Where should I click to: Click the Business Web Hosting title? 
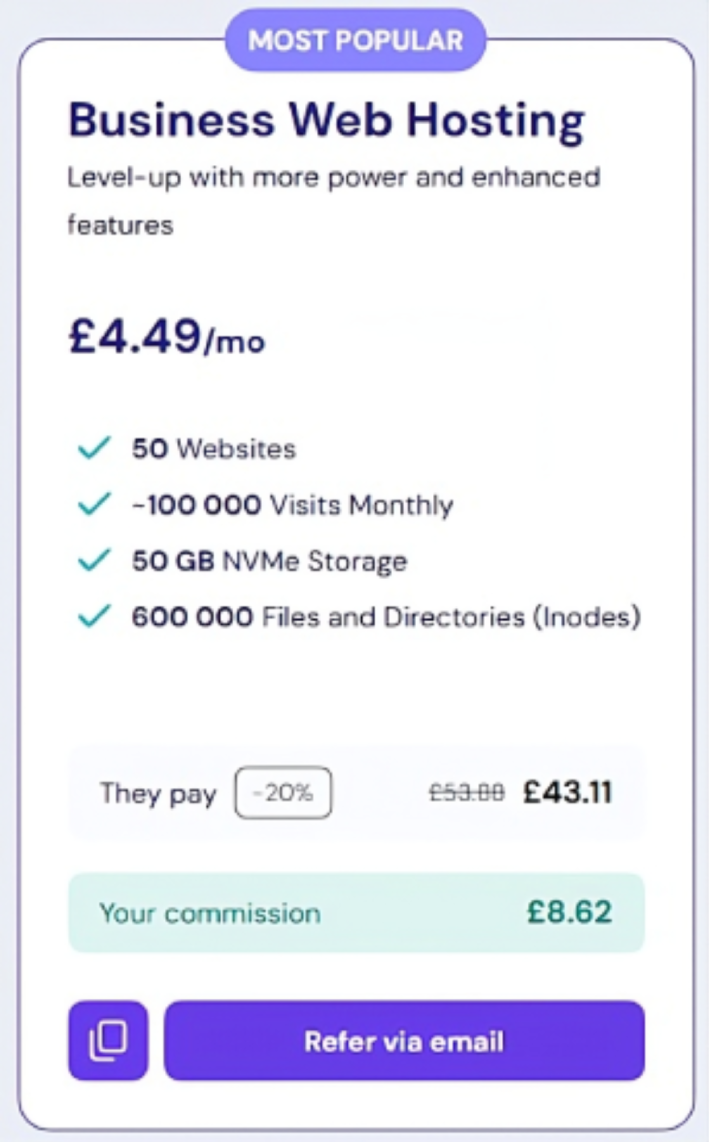326,121
